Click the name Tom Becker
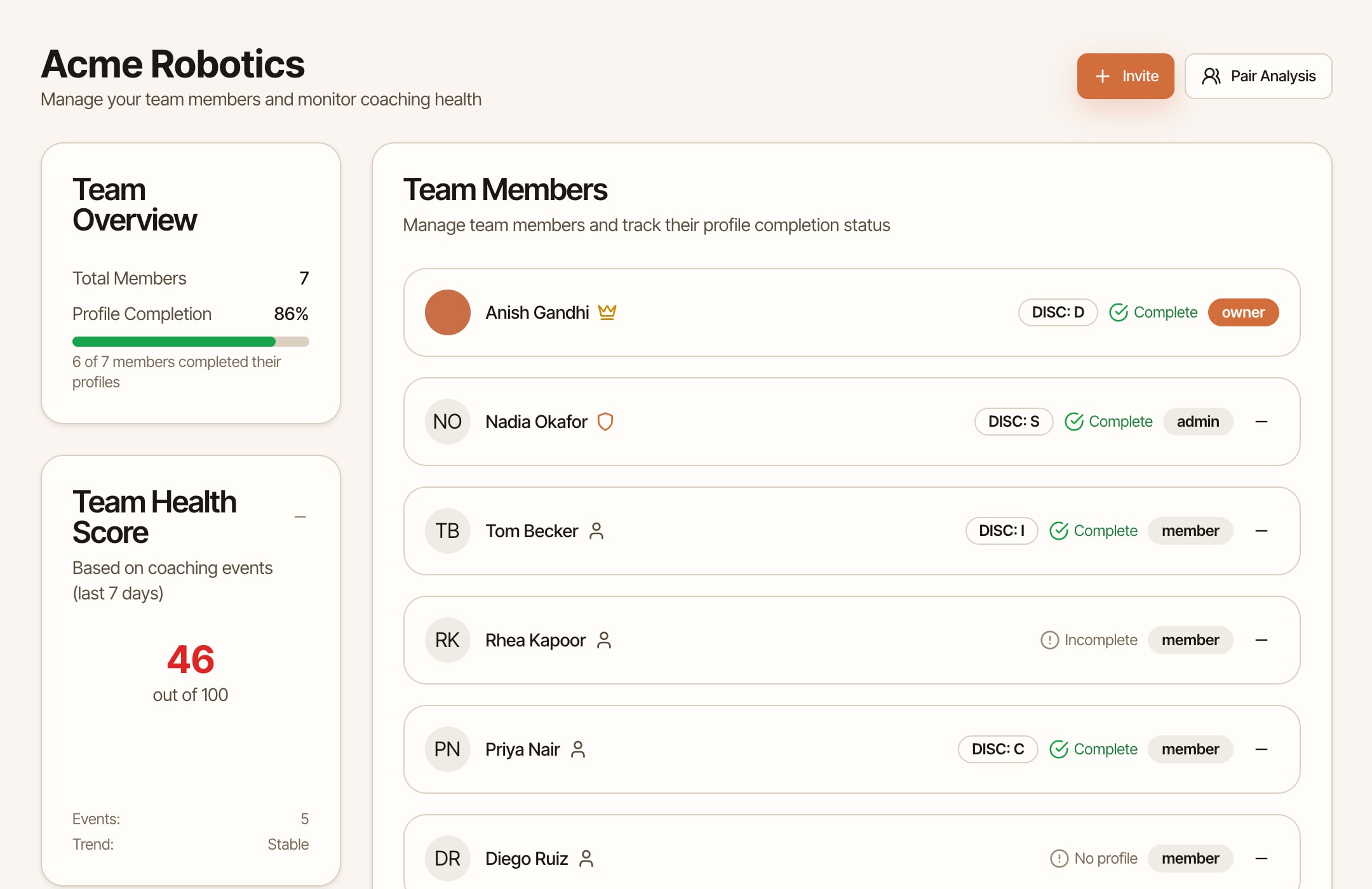The width and height of the screenshot is (1372, 889). pos(532,531)
